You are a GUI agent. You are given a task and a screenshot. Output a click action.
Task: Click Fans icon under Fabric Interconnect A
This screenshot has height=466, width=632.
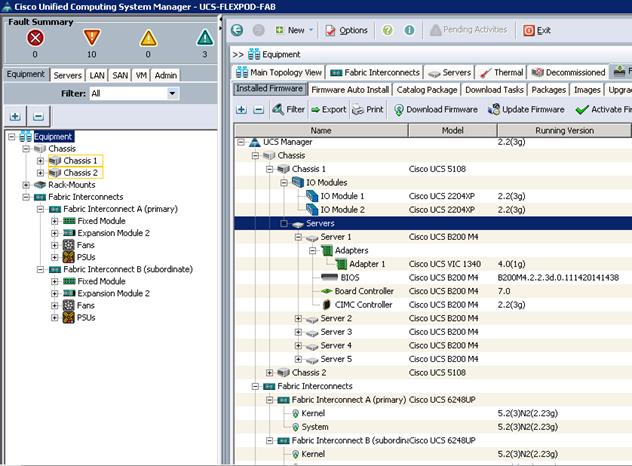pos(69,245)
